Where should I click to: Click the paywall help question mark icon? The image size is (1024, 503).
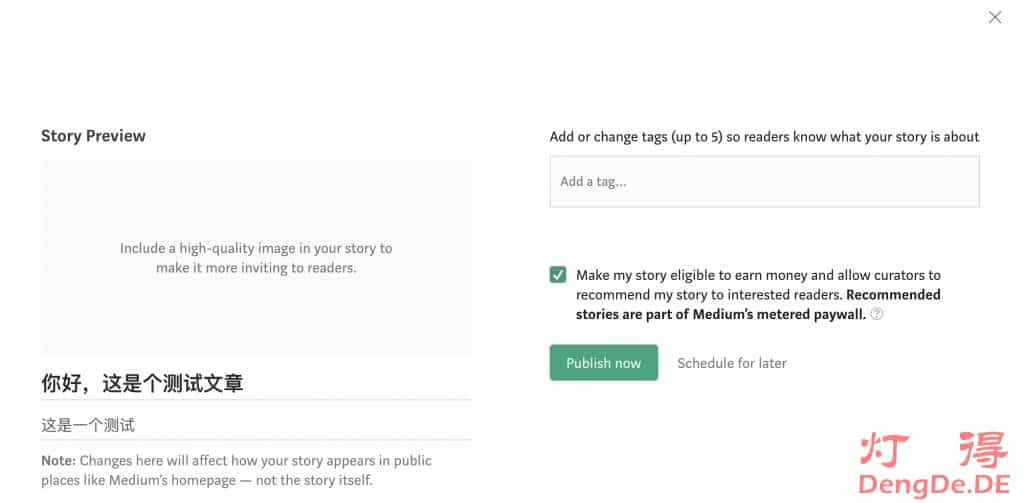click(x=876, y=314)
